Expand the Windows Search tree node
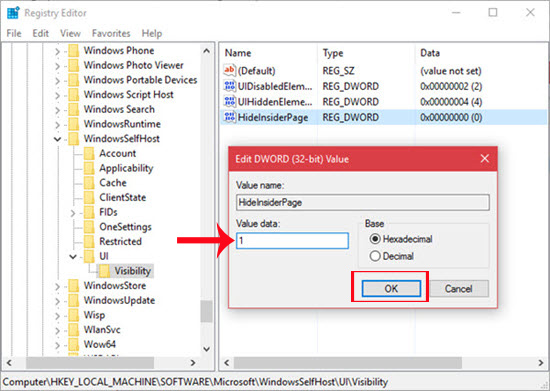This screenshot has width=550, height=391. (x=57, y=110)
